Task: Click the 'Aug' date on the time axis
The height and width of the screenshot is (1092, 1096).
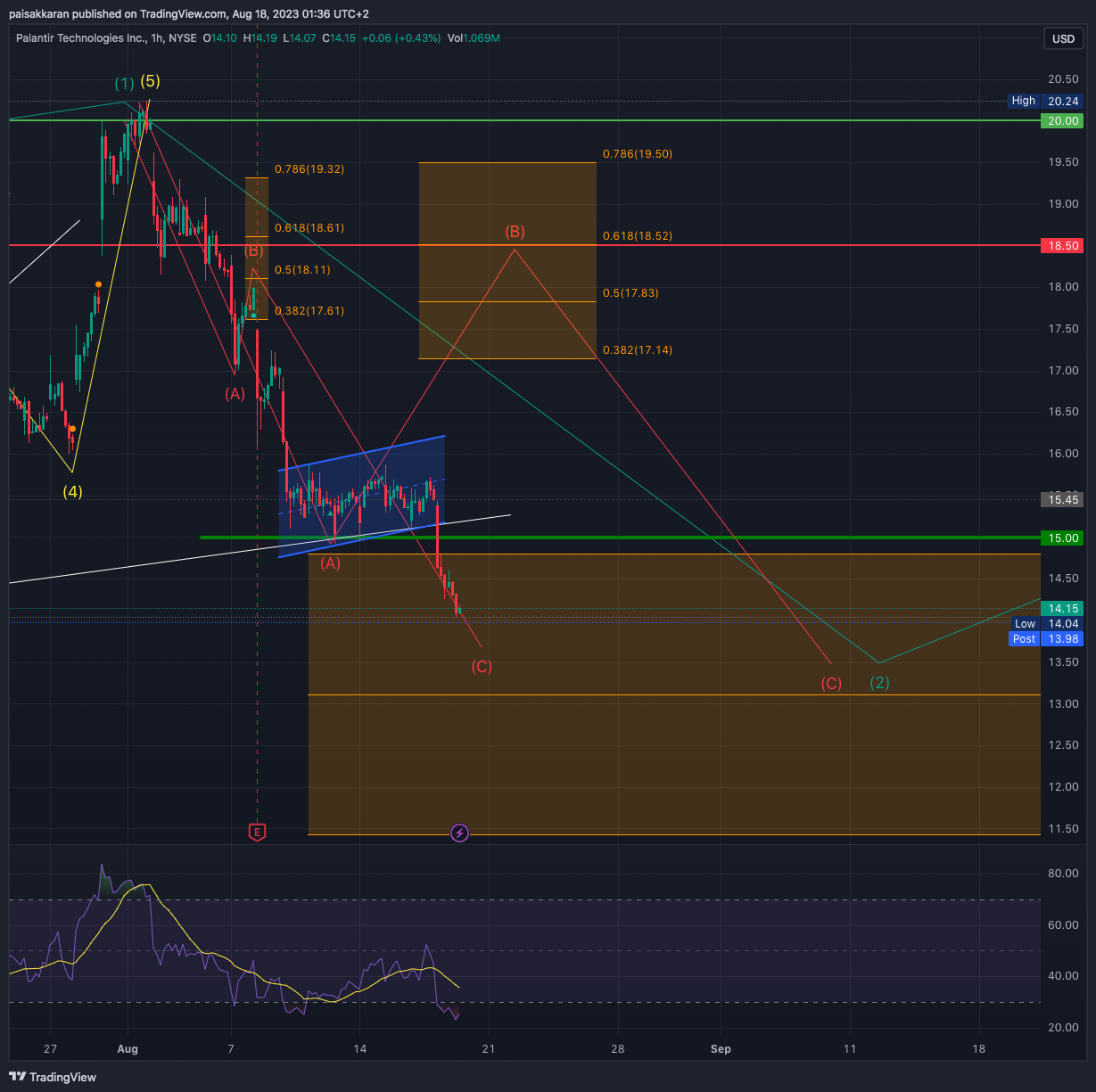Action: click(x=128, y=1049)
